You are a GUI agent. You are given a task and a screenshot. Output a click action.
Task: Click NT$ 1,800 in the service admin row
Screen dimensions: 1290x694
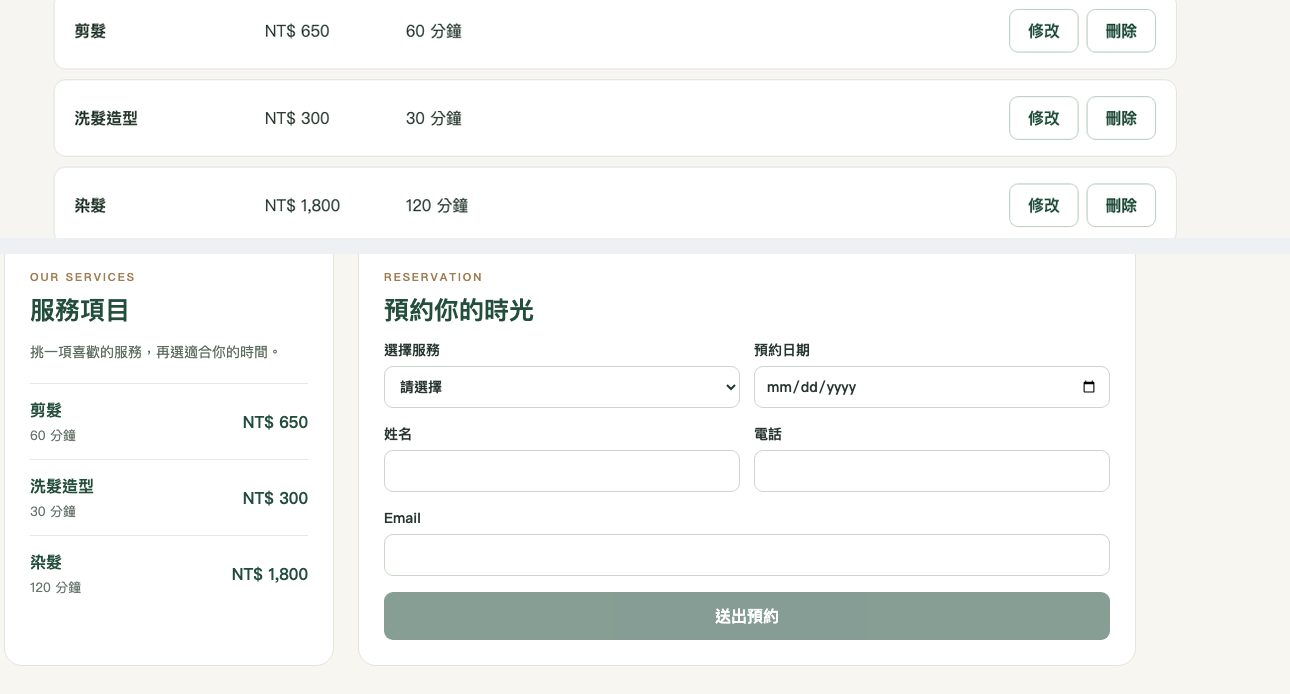[x=303, y=205]
